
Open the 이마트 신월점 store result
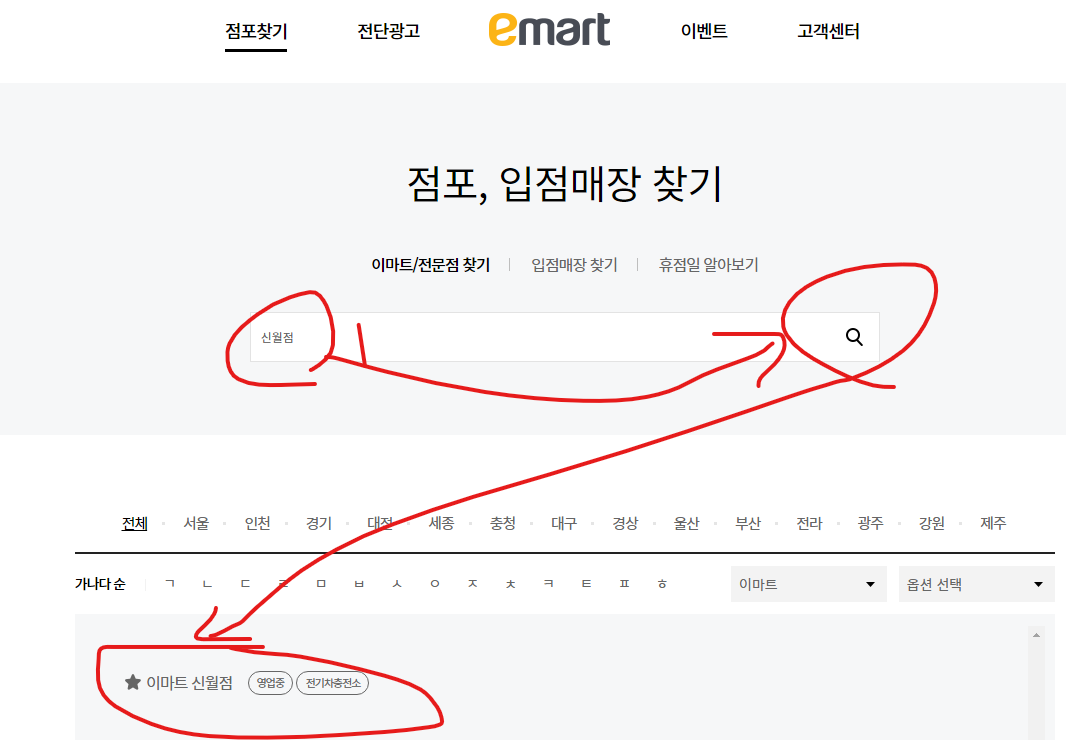click(x=190, y=682)
